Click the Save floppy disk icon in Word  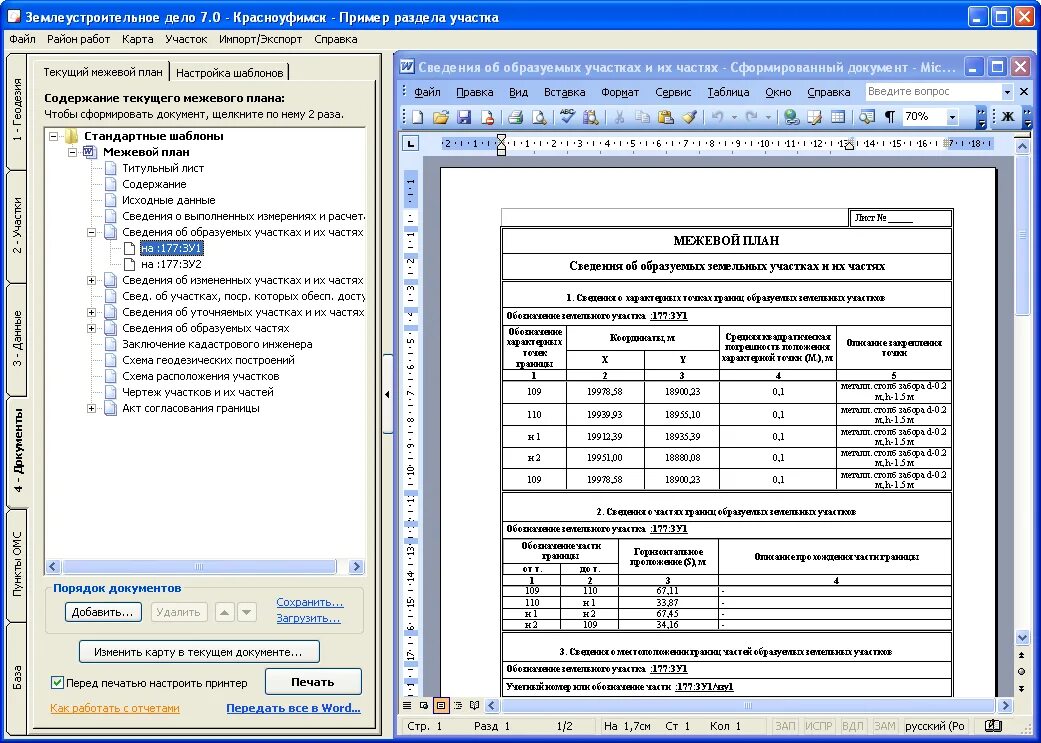coord(463,117)
